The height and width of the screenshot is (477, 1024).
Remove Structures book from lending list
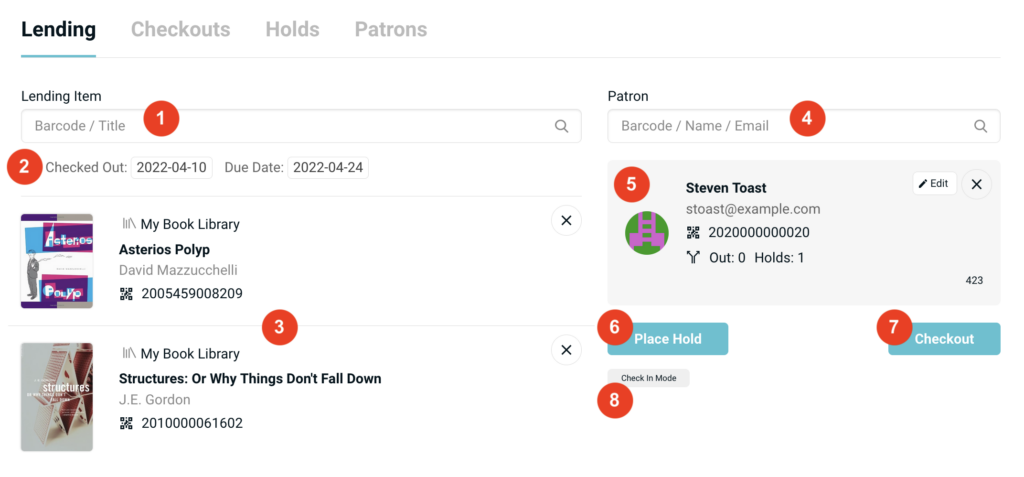(566, 350)
